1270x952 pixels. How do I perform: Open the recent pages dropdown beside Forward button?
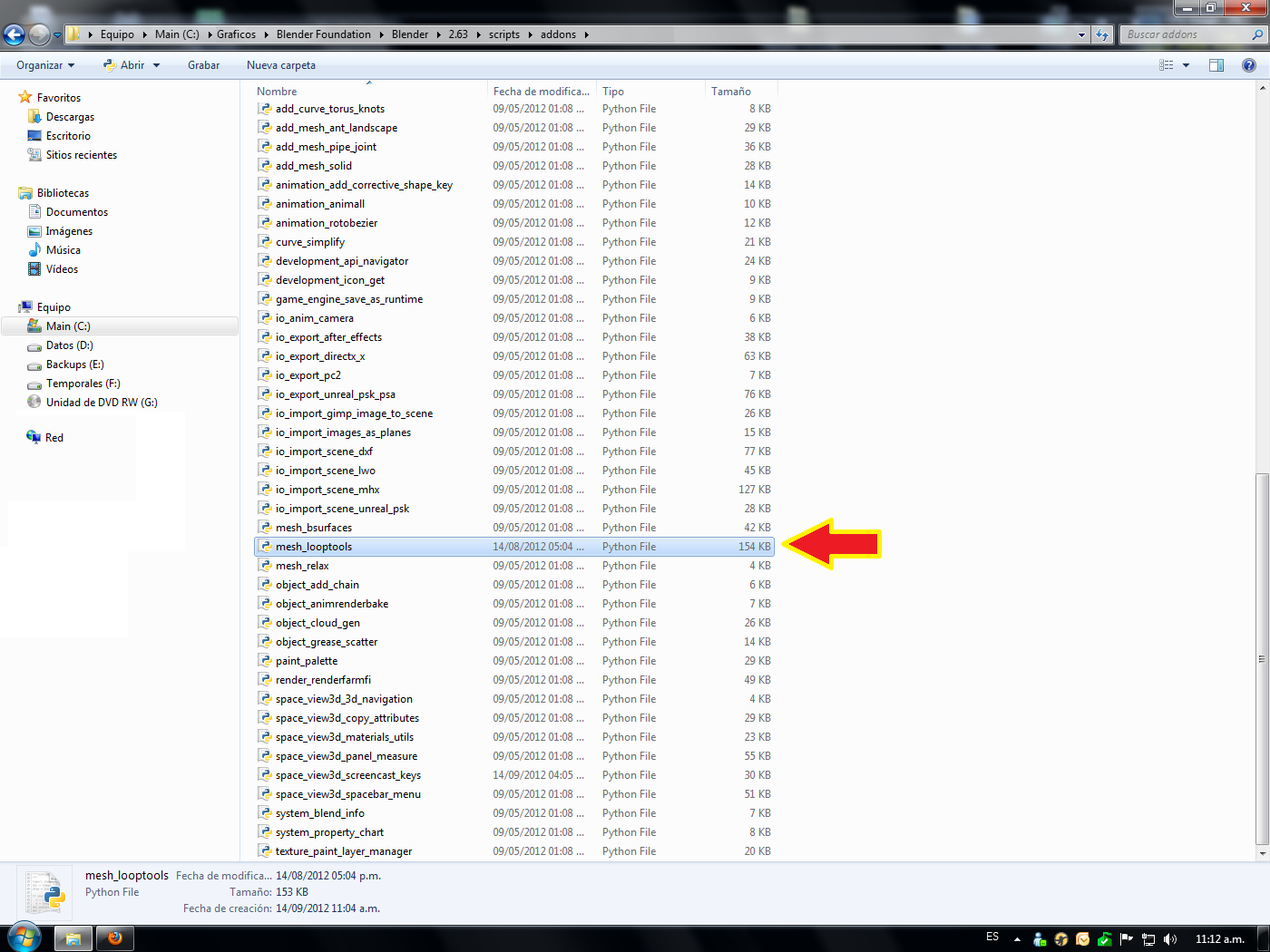pyautogui.click(x=58, y=35)
